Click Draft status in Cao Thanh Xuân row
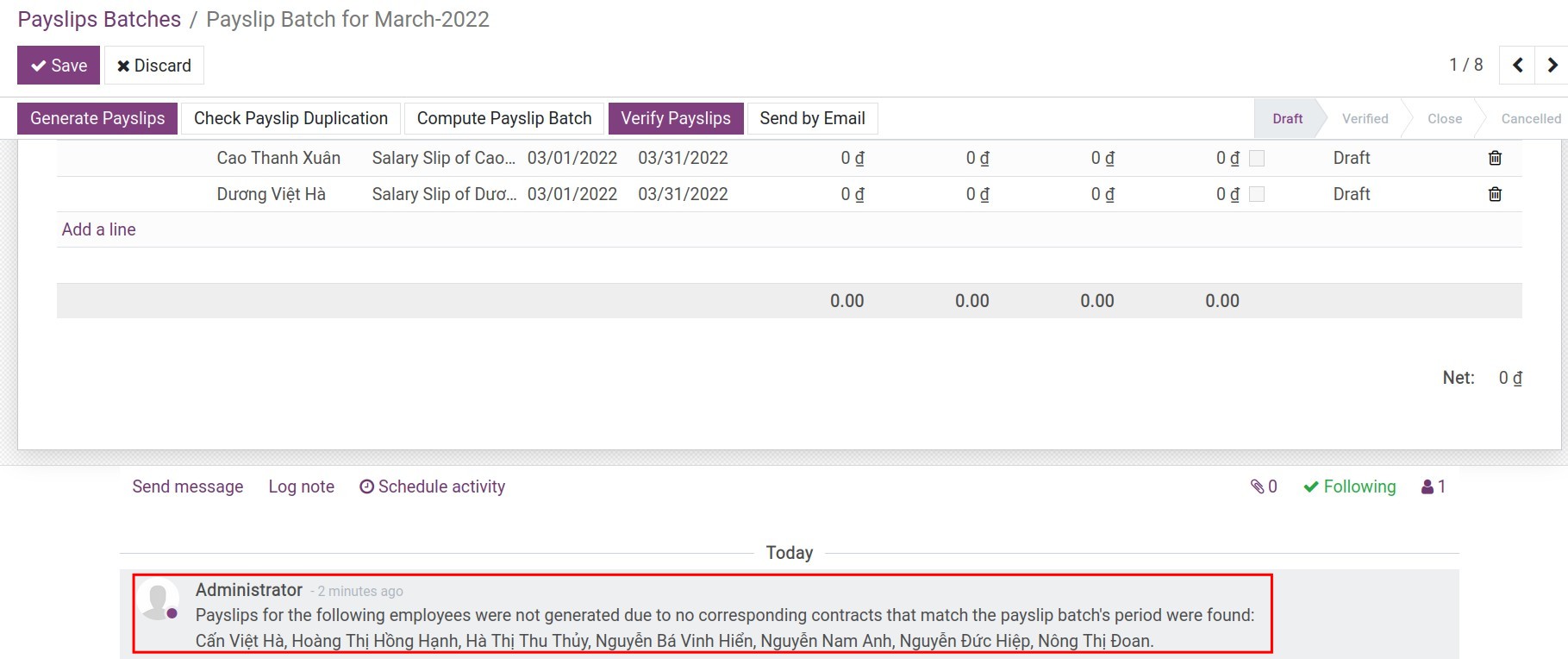The height and width of the screenshot is (659, 1568). coord(1352,158)
